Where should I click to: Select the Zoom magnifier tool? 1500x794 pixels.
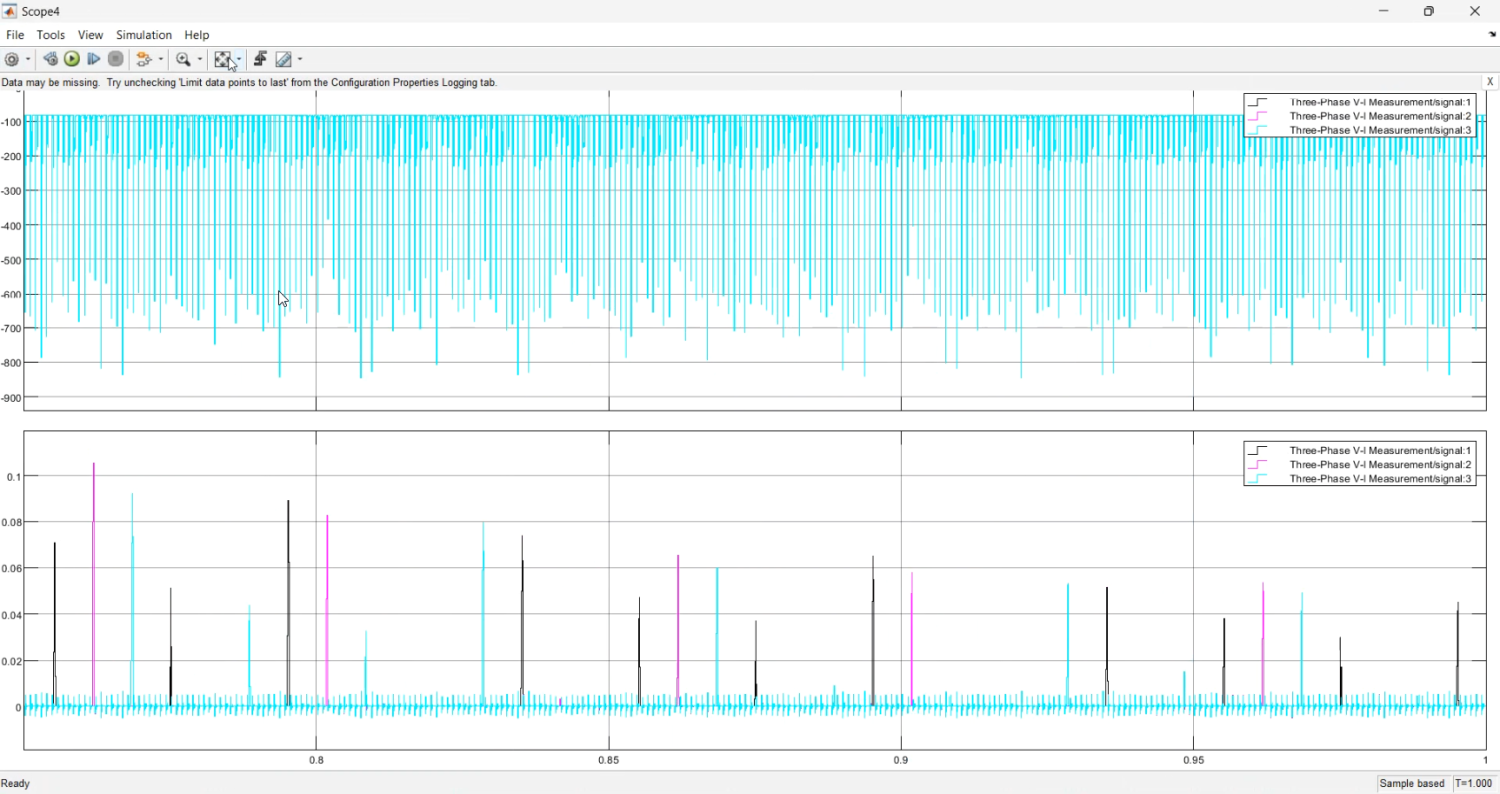pyautogui.click(x=183, y=60)
